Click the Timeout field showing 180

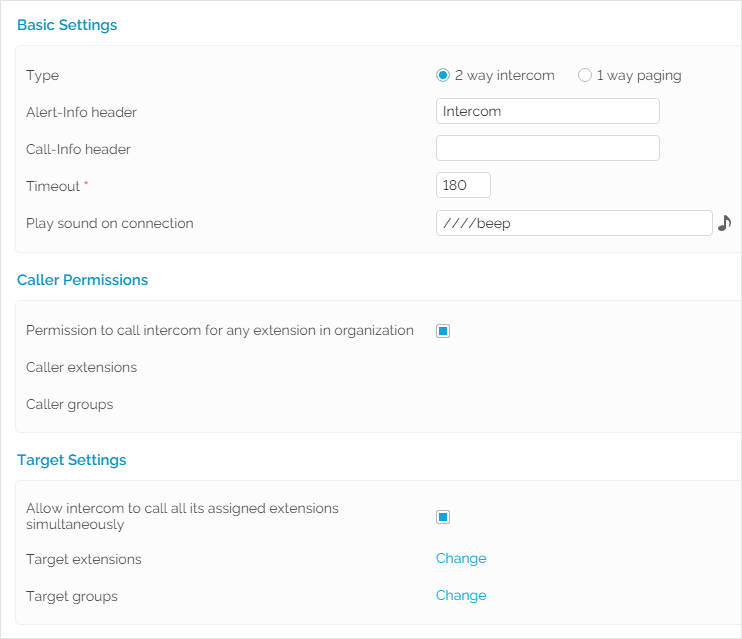[x=463, y=185]
